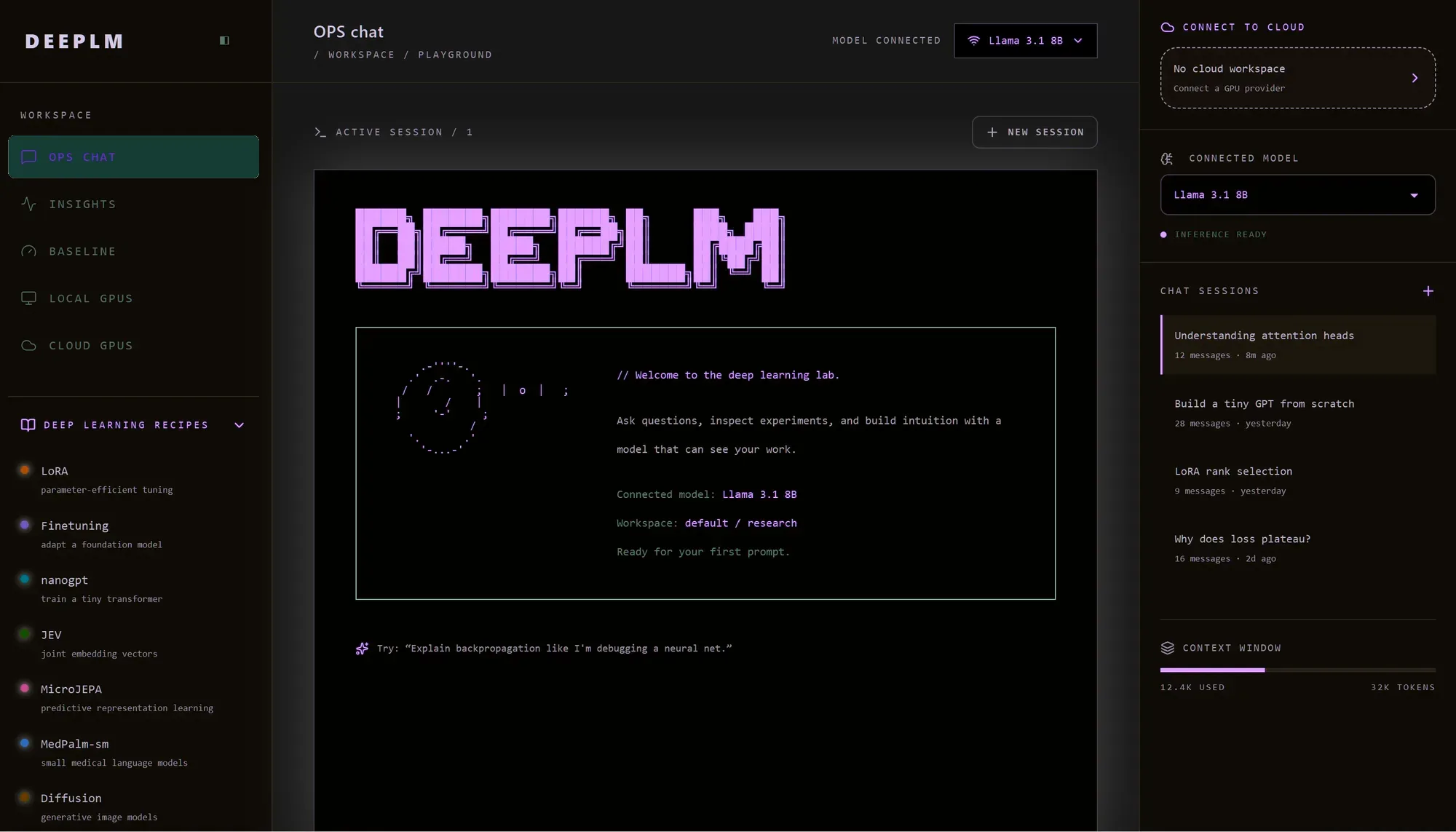Viewport: 1456px width, 832px height.
Task: Select the orange LoRA recipe dot
Action: point(25,470)
